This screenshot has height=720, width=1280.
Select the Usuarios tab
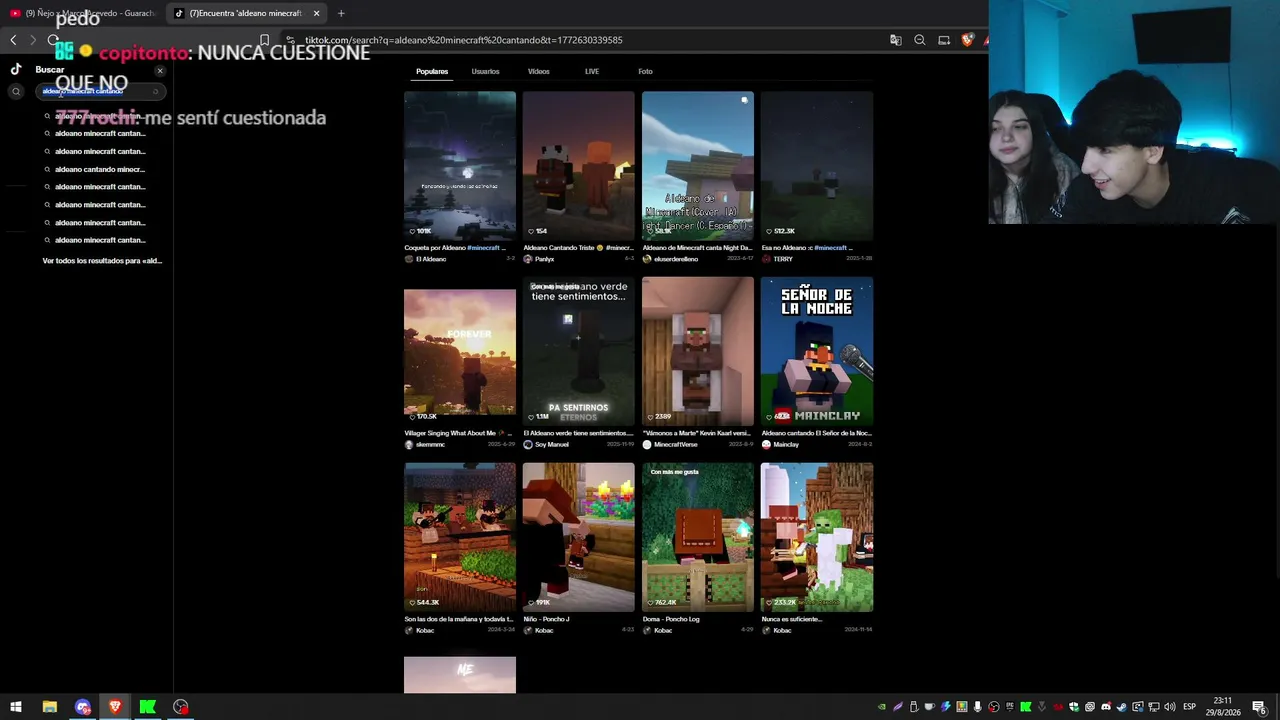click(485, 71)
